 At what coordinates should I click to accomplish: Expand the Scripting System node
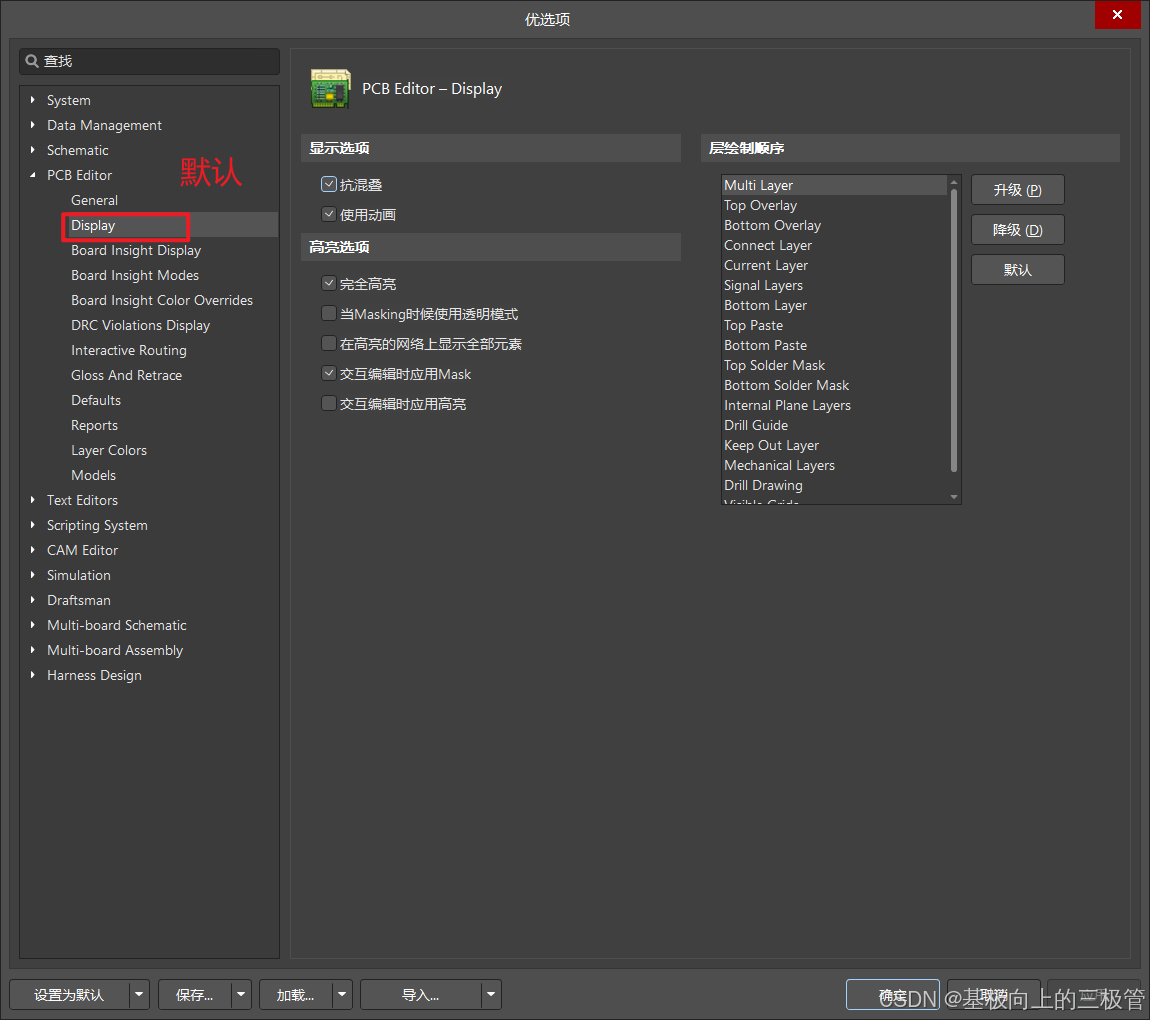pos(32,525)
